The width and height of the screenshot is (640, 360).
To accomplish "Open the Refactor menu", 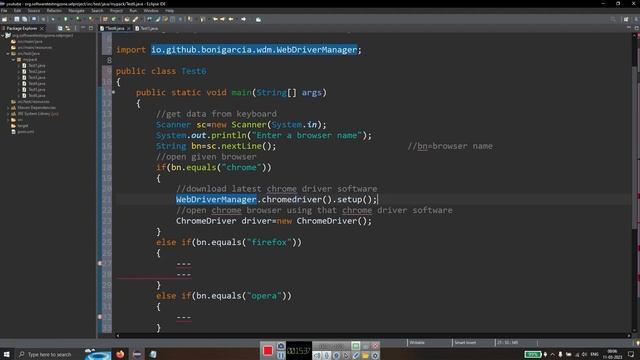I will point(54,11).
